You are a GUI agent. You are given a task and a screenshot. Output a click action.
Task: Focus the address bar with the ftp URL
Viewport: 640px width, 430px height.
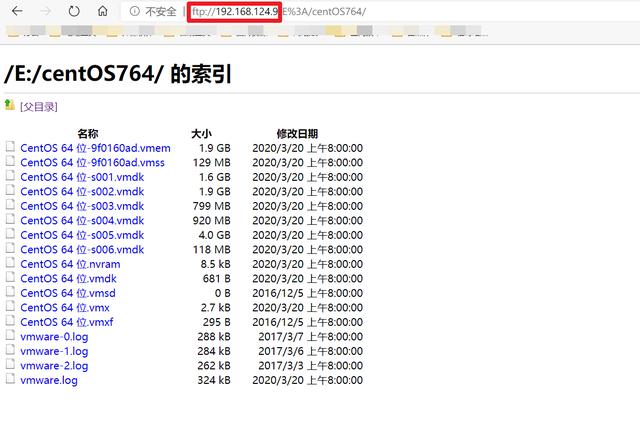coord(380,11)
